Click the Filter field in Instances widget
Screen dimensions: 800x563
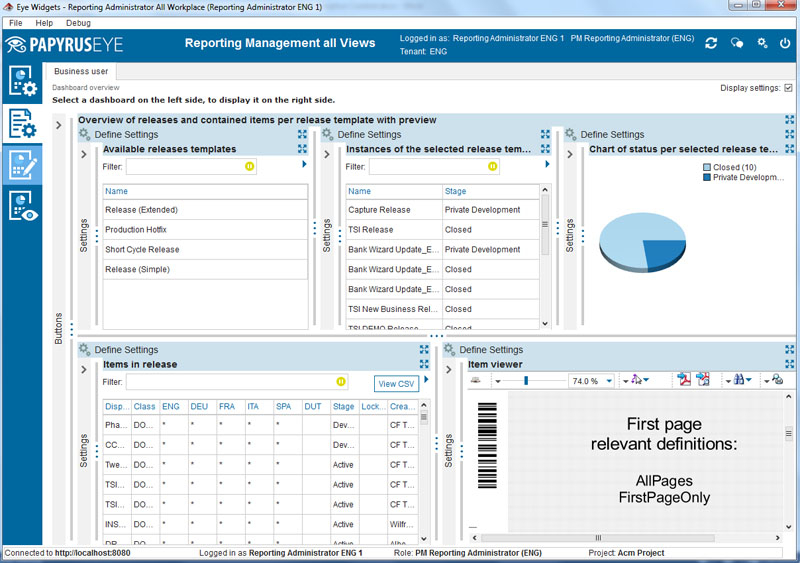click(434, 166)
